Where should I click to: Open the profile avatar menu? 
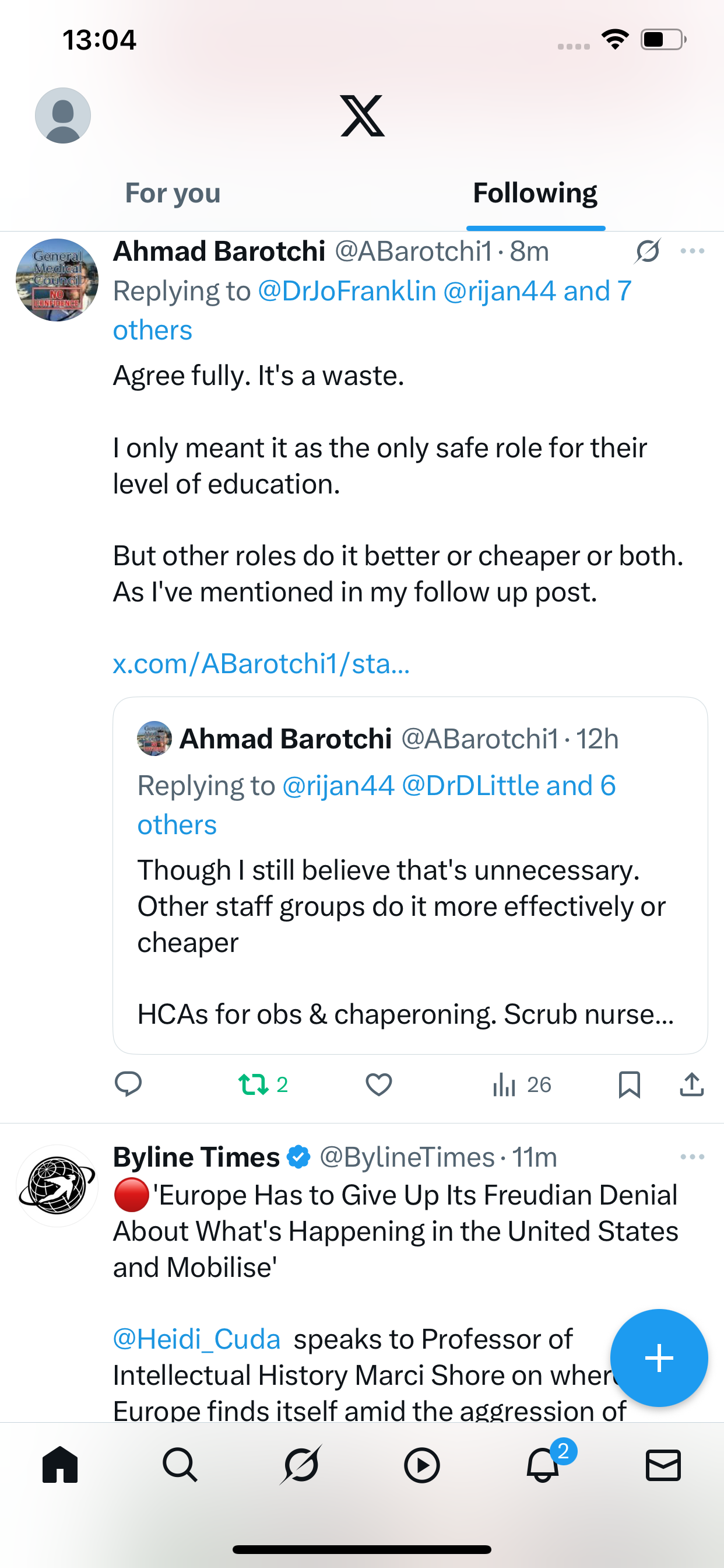click(x=63, y=116)
